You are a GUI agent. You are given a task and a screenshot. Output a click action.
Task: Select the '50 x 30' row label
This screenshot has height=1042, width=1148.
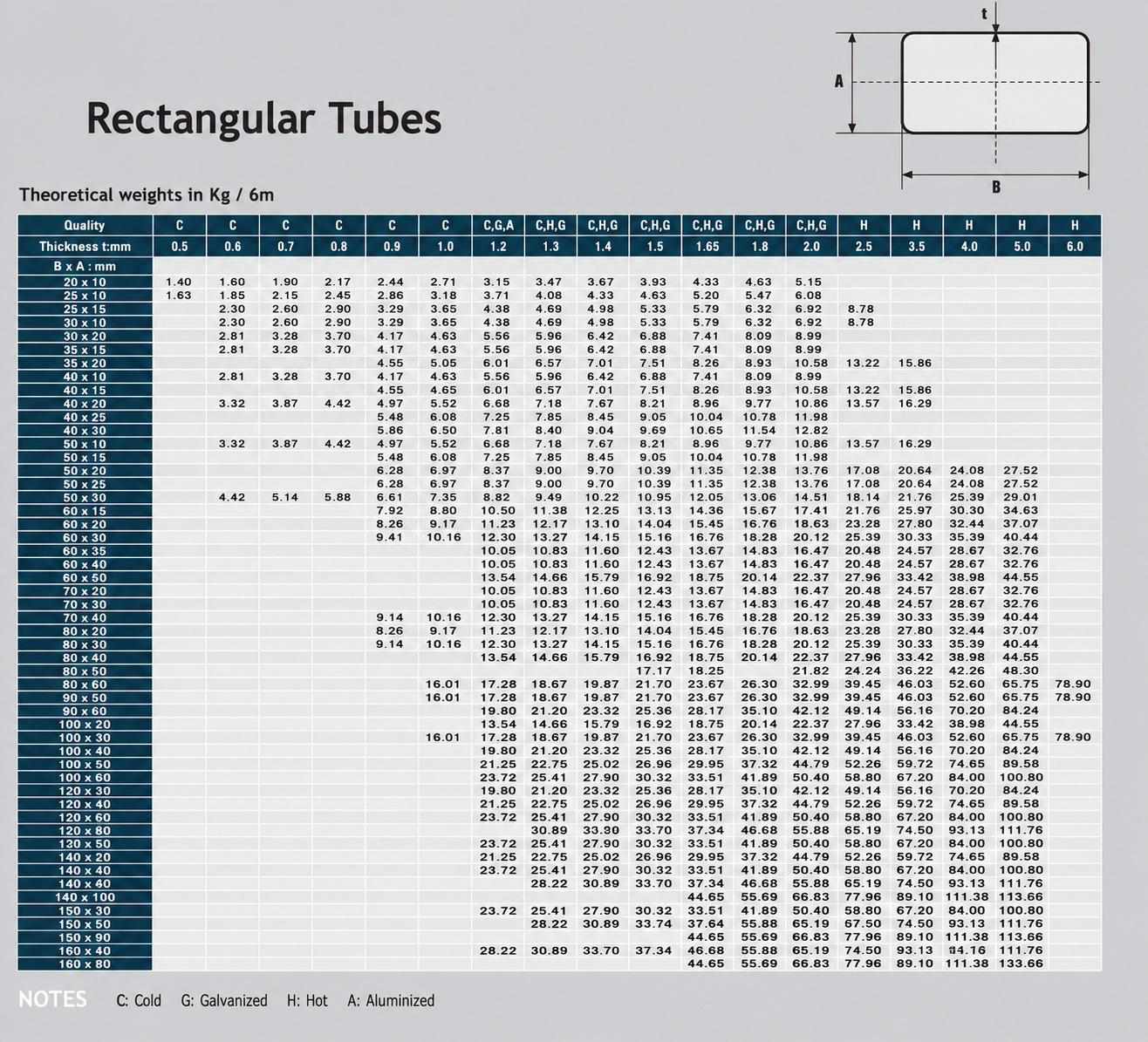tap(85, 498)
